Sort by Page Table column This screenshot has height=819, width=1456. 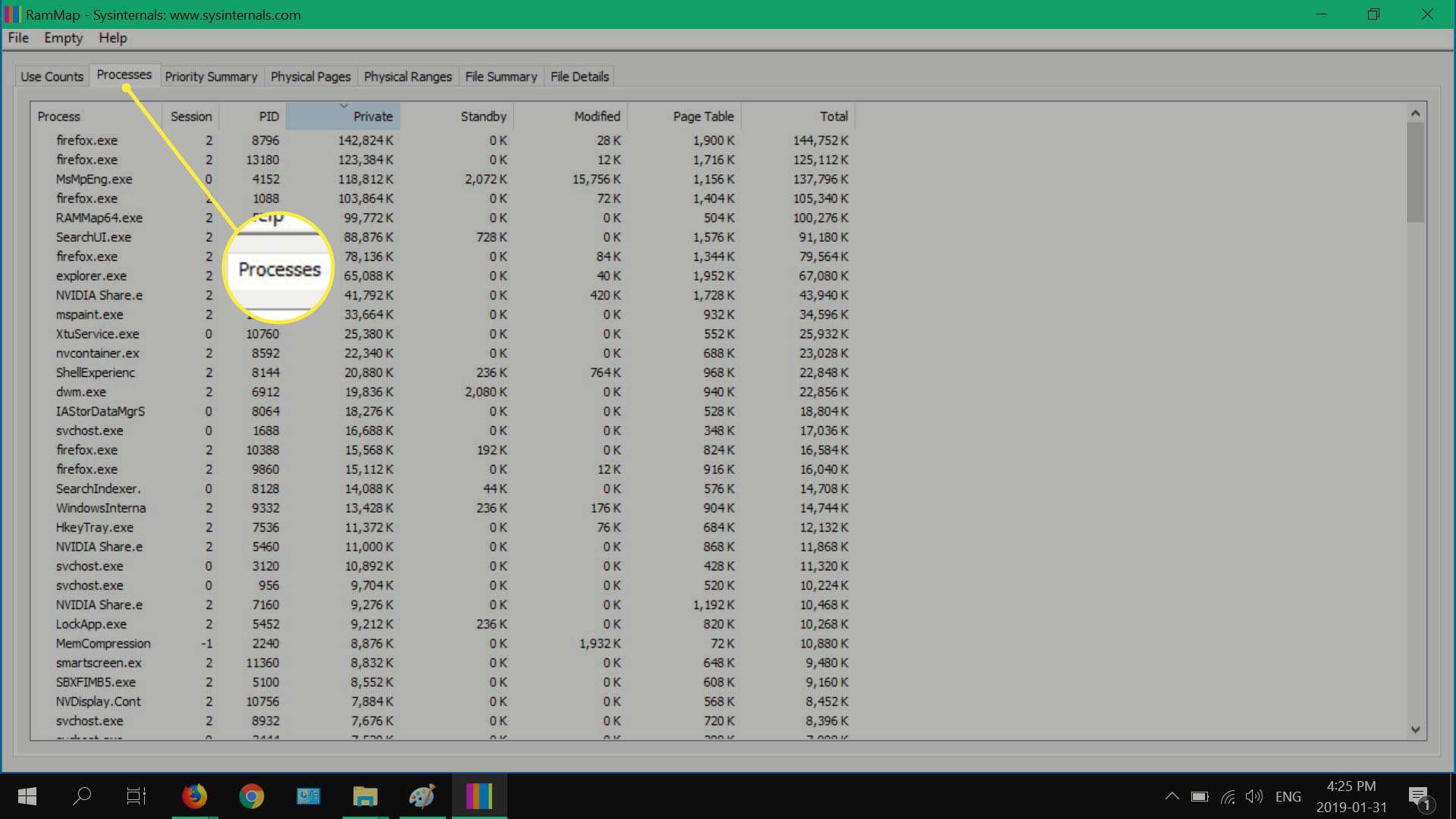pos(703,116)
